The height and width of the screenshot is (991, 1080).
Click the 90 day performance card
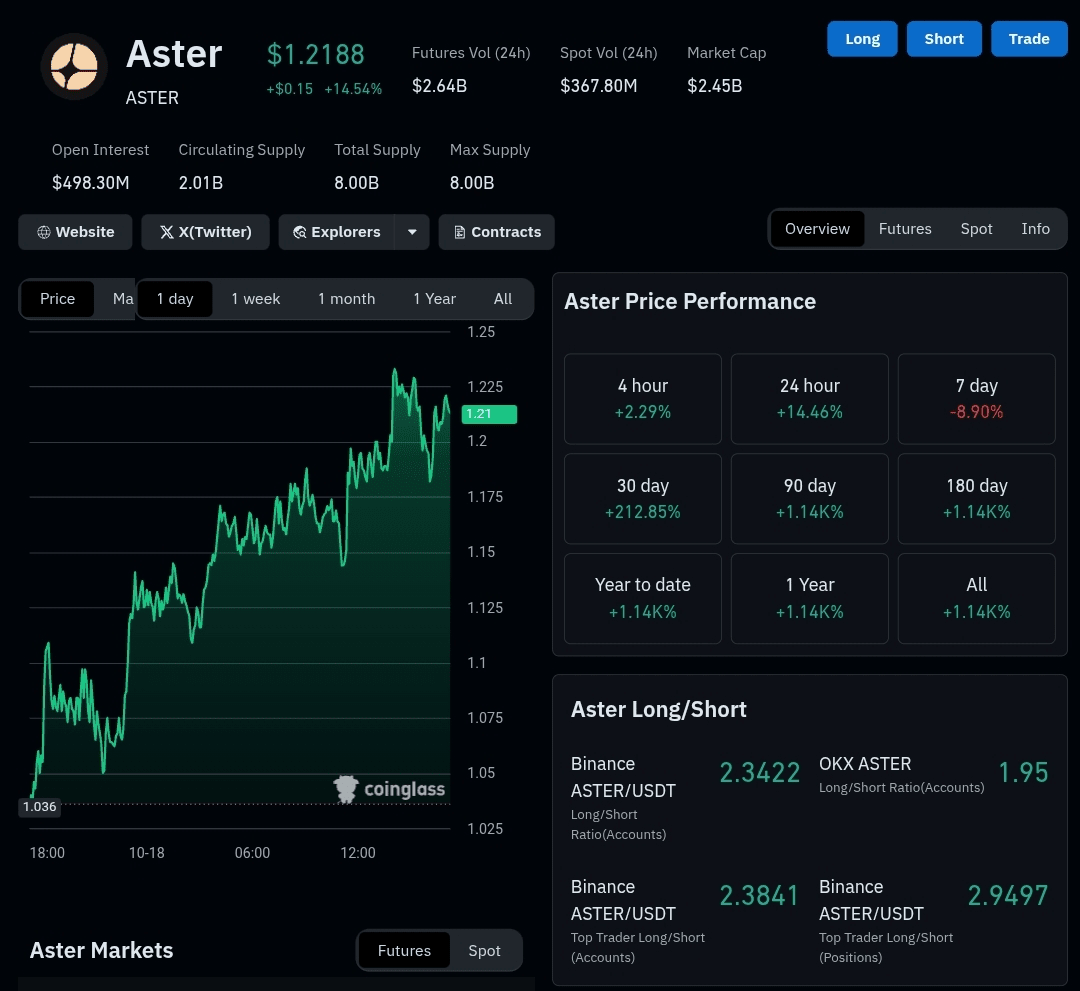pos(809,499)
